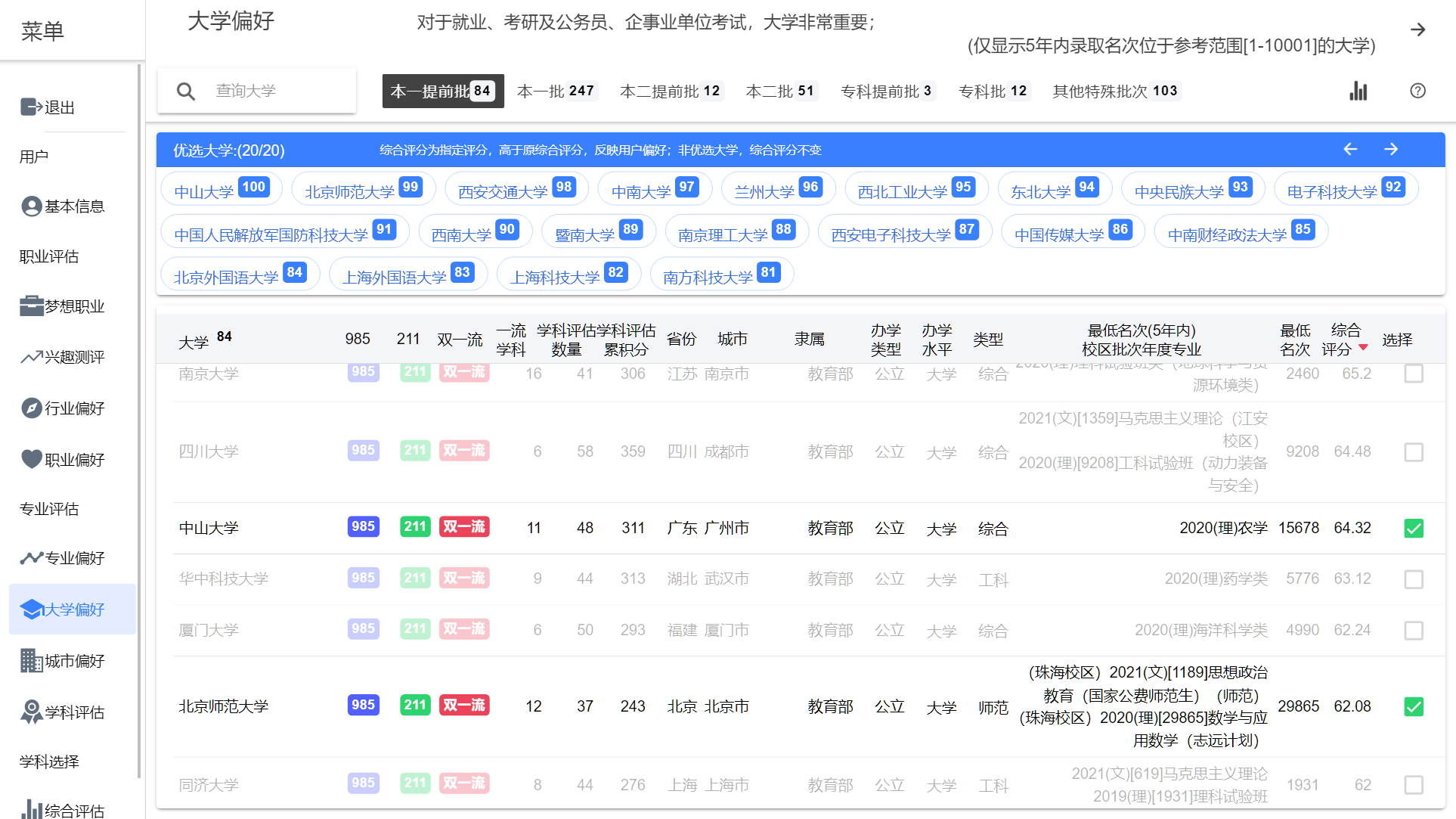This screenshot has height=819, width=1456.
Task: Click the 北京师范大学 99 chip
Action: coord(364,189)
